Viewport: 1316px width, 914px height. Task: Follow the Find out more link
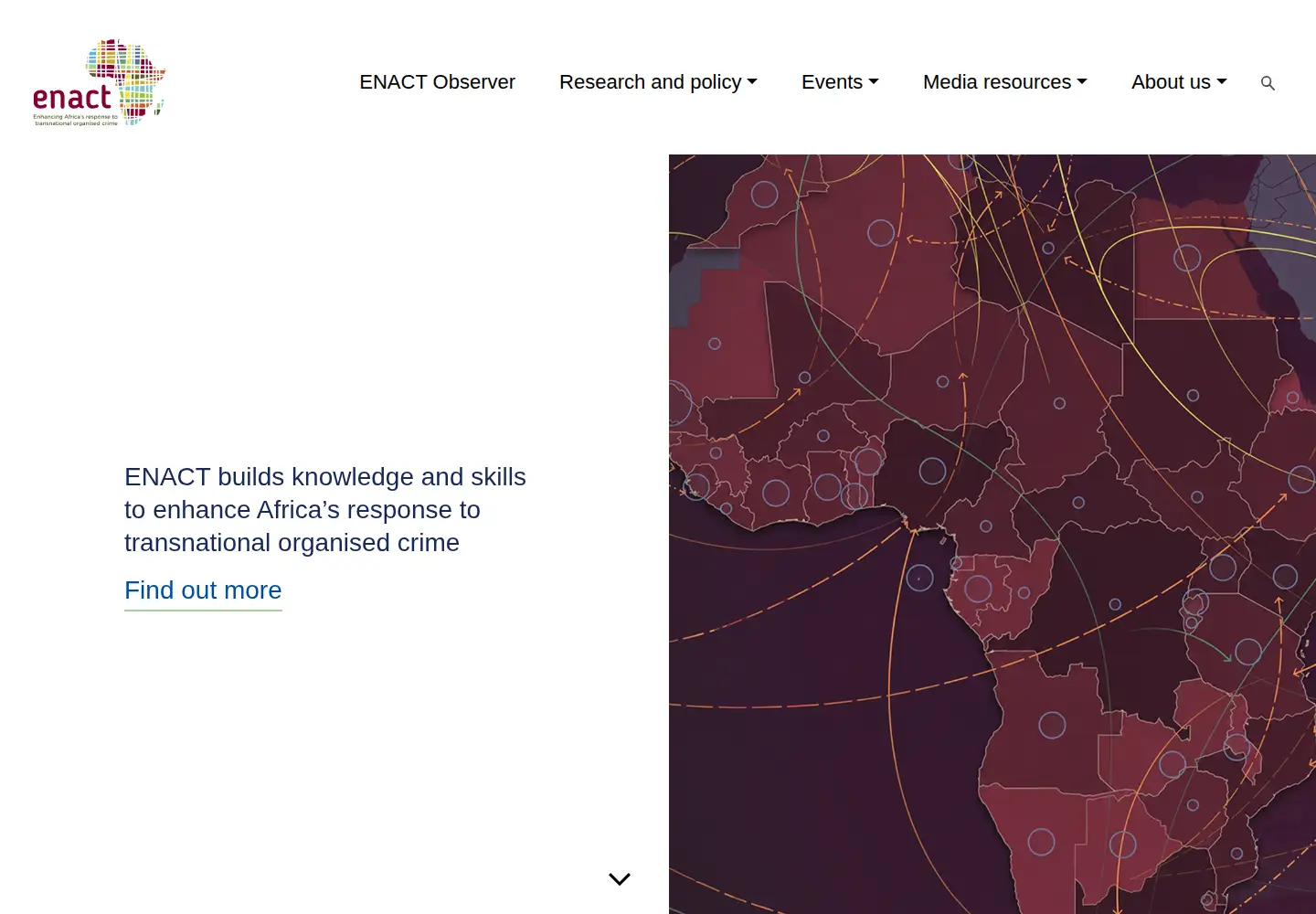203,590
